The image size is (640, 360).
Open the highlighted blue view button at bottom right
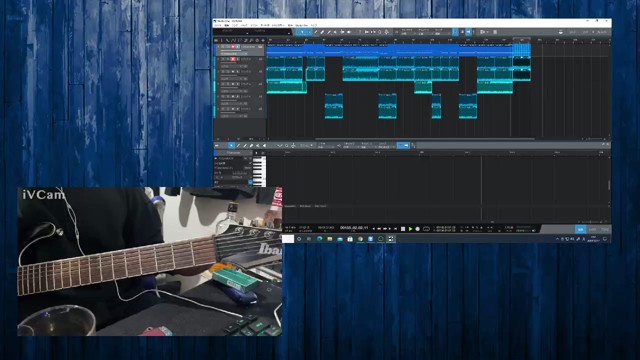click(580, 229)
